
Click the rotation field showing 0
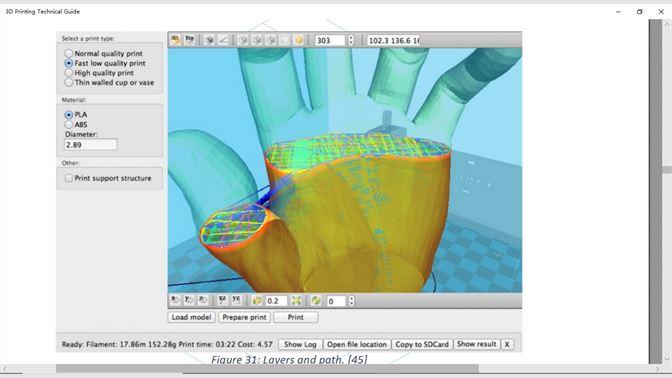[336, 301]
